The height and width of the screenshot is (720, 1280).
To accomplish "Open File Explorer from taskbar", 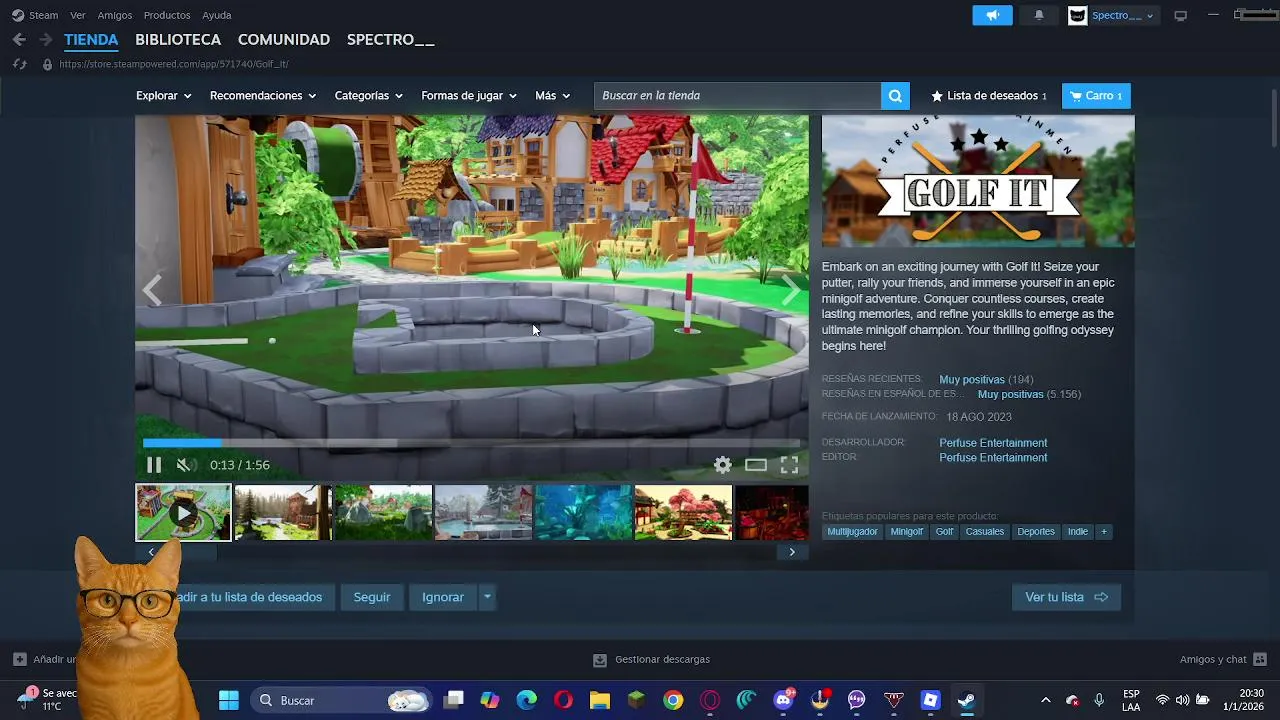I will click(600, 701).
